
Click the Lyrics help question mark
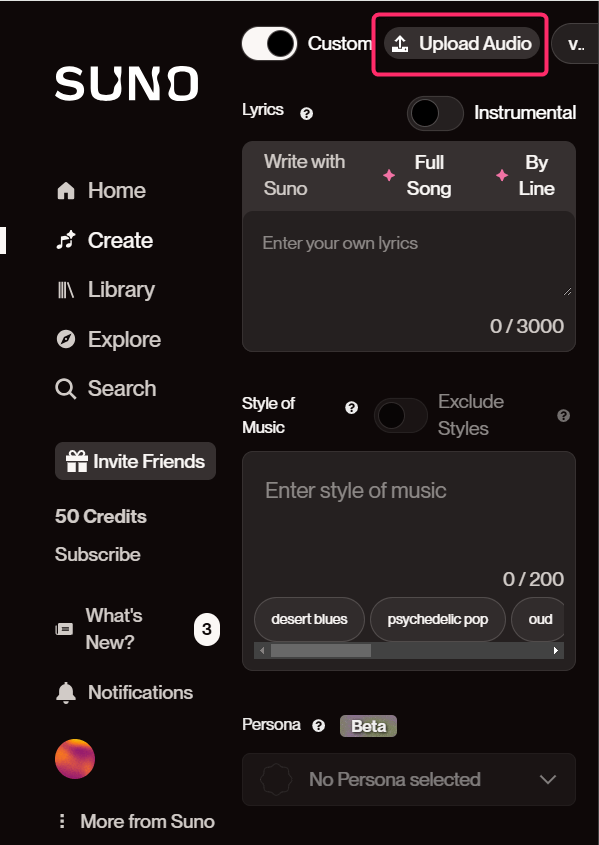(307, 114)
